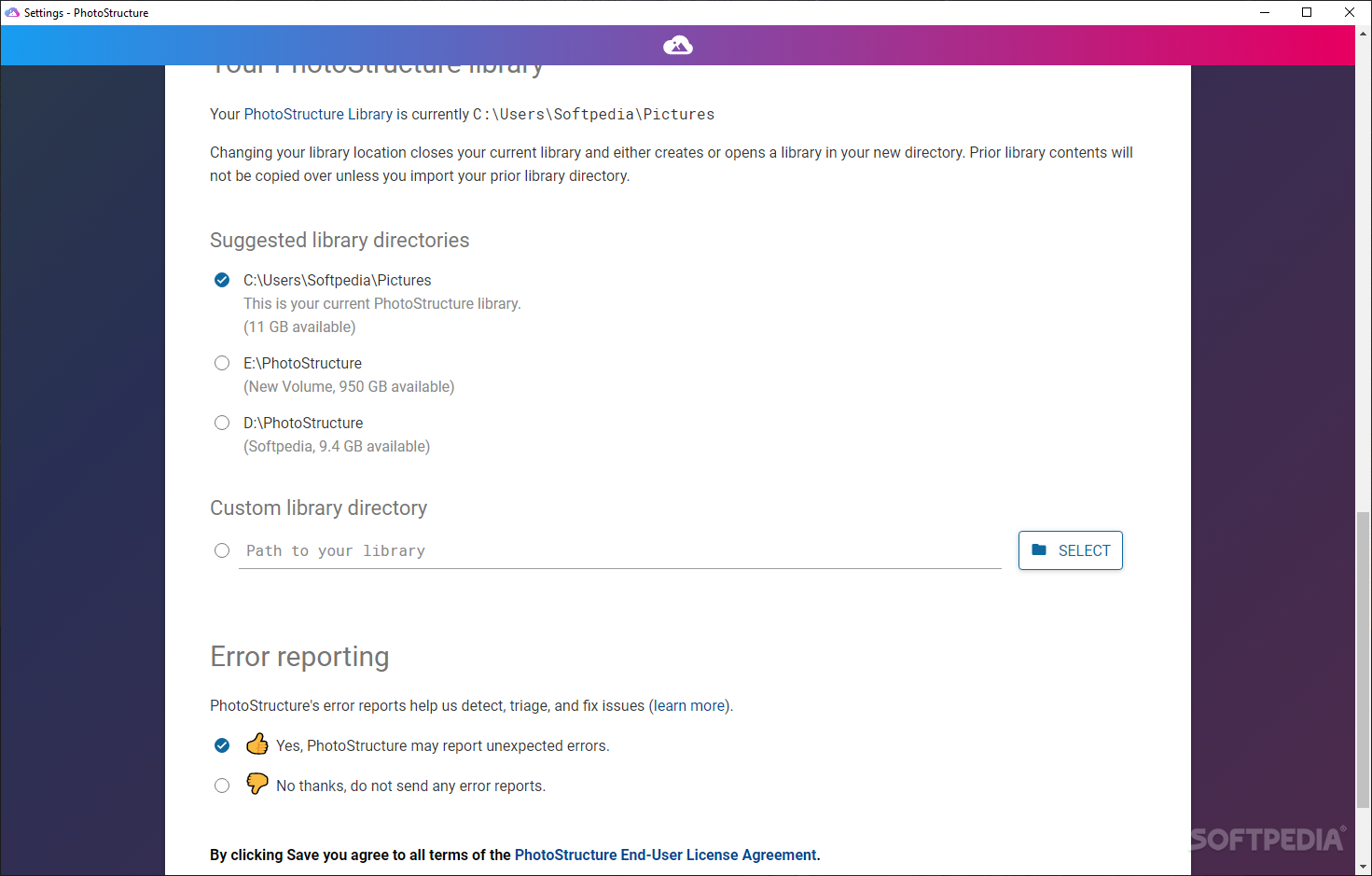
Task: Click the PhotoStructure app icon in title bar
Action: [12, 12]
